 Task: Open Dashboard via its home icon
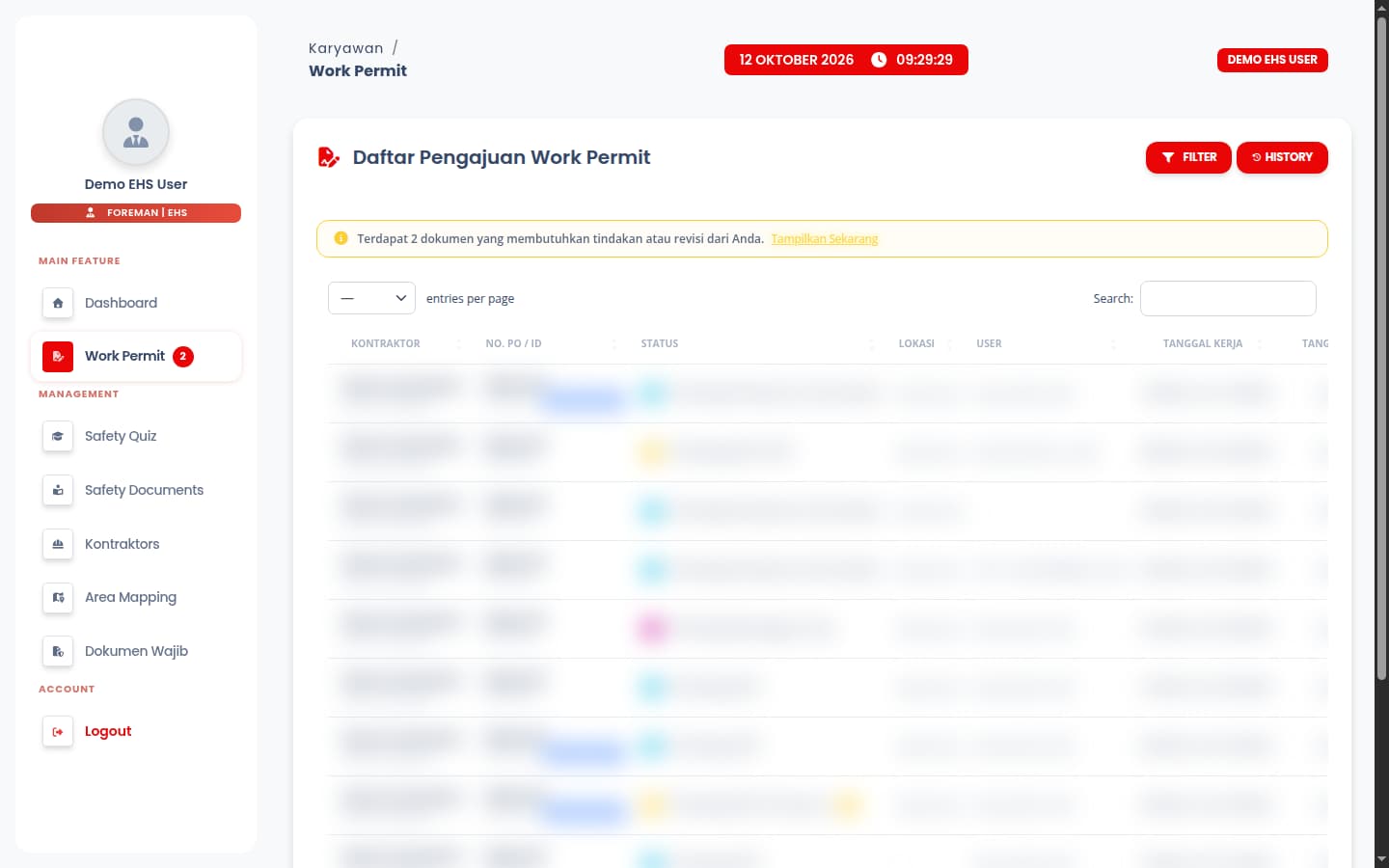tap(58, 303)
